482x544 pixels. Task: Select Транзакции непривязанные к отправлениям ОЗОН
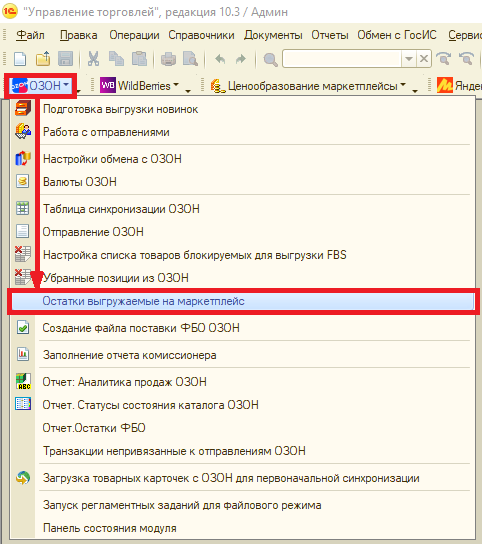243,451
